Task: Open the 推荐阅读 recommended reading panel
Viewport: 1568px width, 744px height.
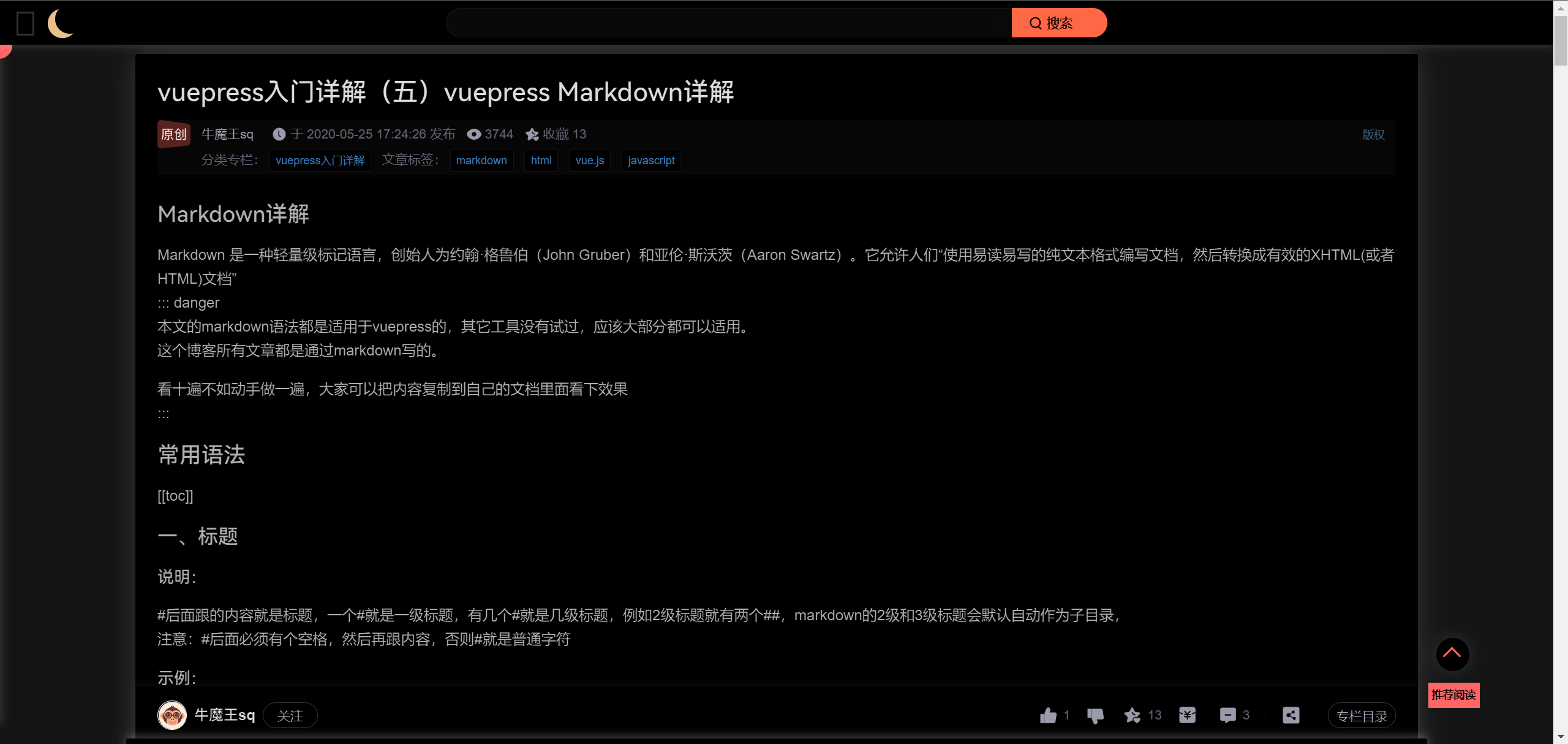Action: click(1453, 695)
